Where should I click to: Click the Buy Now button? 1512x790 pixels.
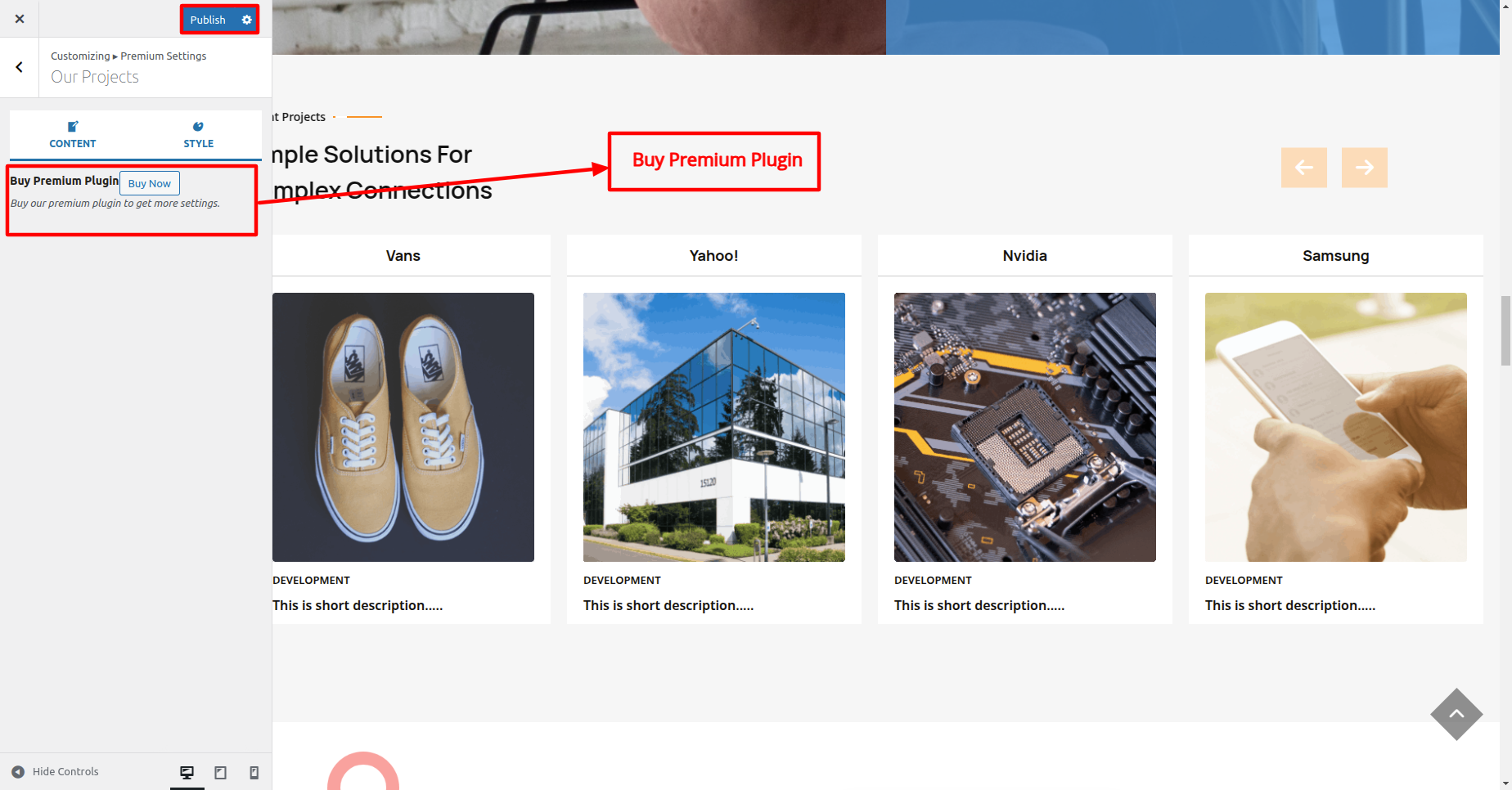point(150,183)
